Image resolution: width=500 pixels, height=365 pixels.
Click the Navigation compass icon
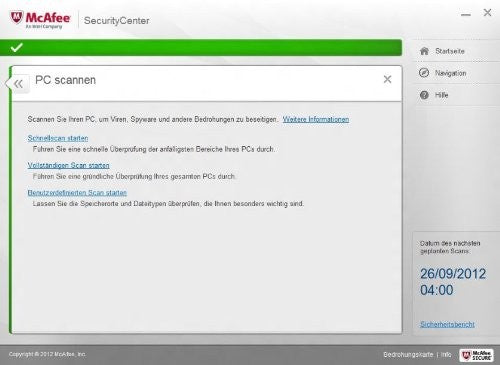coord(424,73)
